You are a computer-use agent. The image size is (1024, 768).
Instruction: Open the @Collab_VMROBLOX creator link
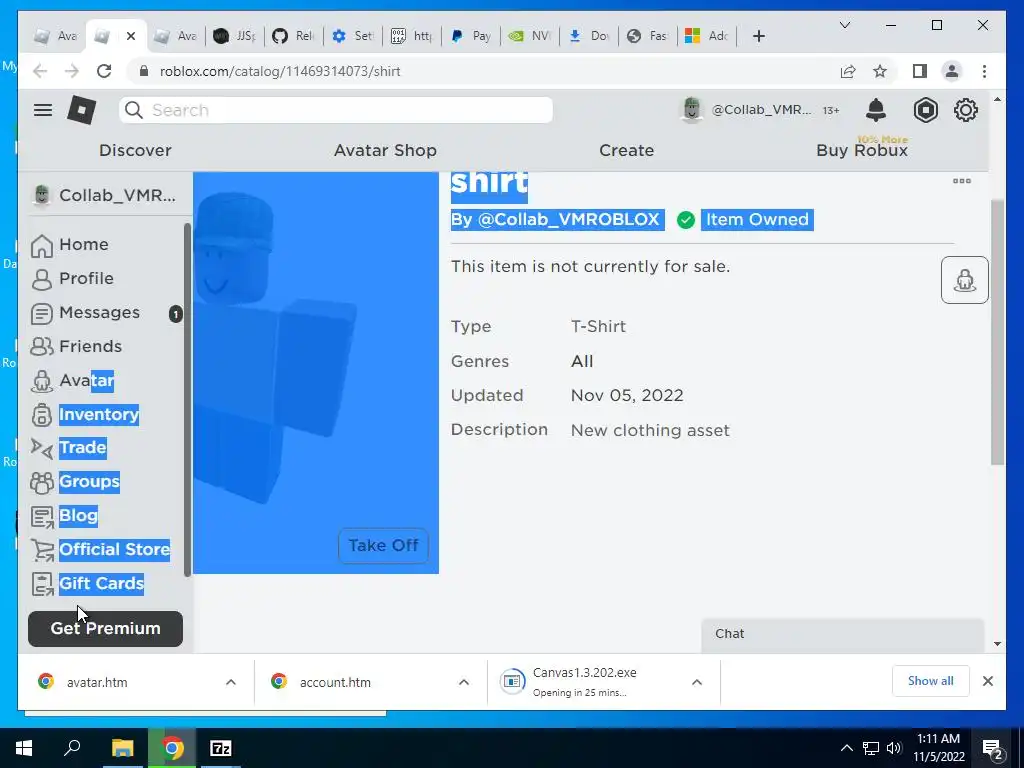pyautogui.click(x=569, y=219)
